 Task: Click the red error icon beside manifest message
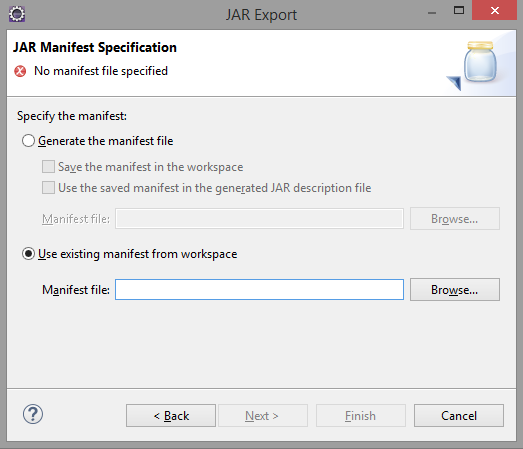pos(20,71)
